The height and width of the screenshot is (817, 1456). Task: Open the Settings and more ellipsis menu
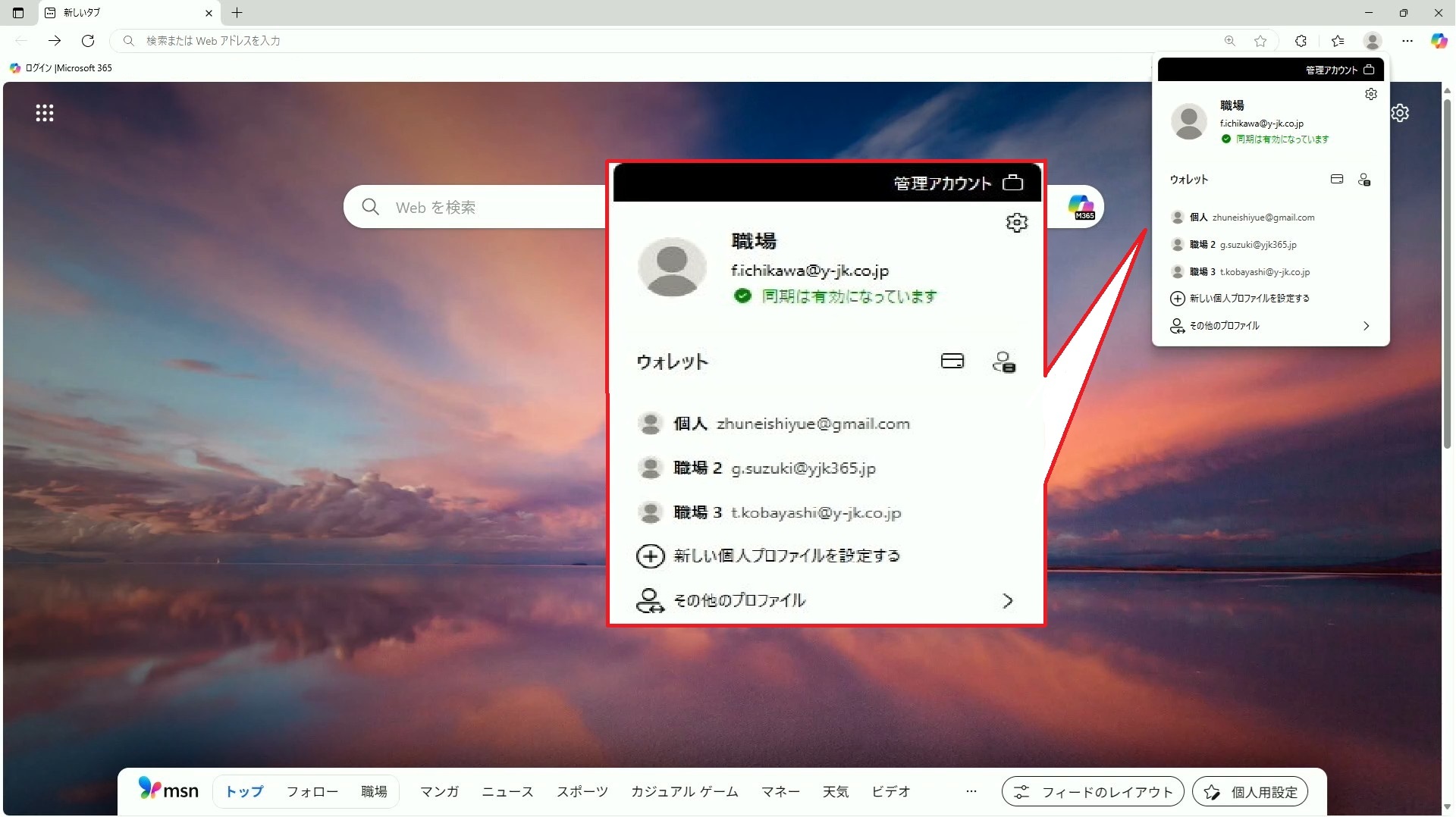point(1407,41)
